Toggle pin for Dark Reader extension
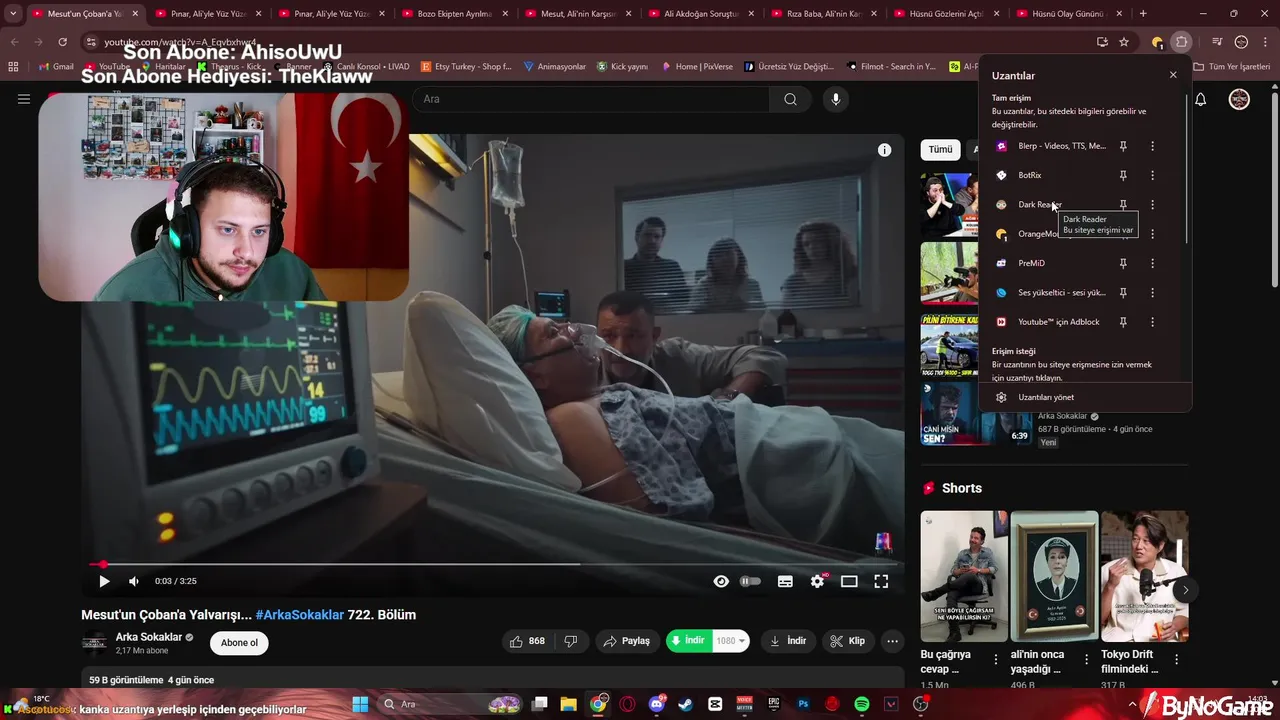1280x720 pixels. tap(1123, 204)
